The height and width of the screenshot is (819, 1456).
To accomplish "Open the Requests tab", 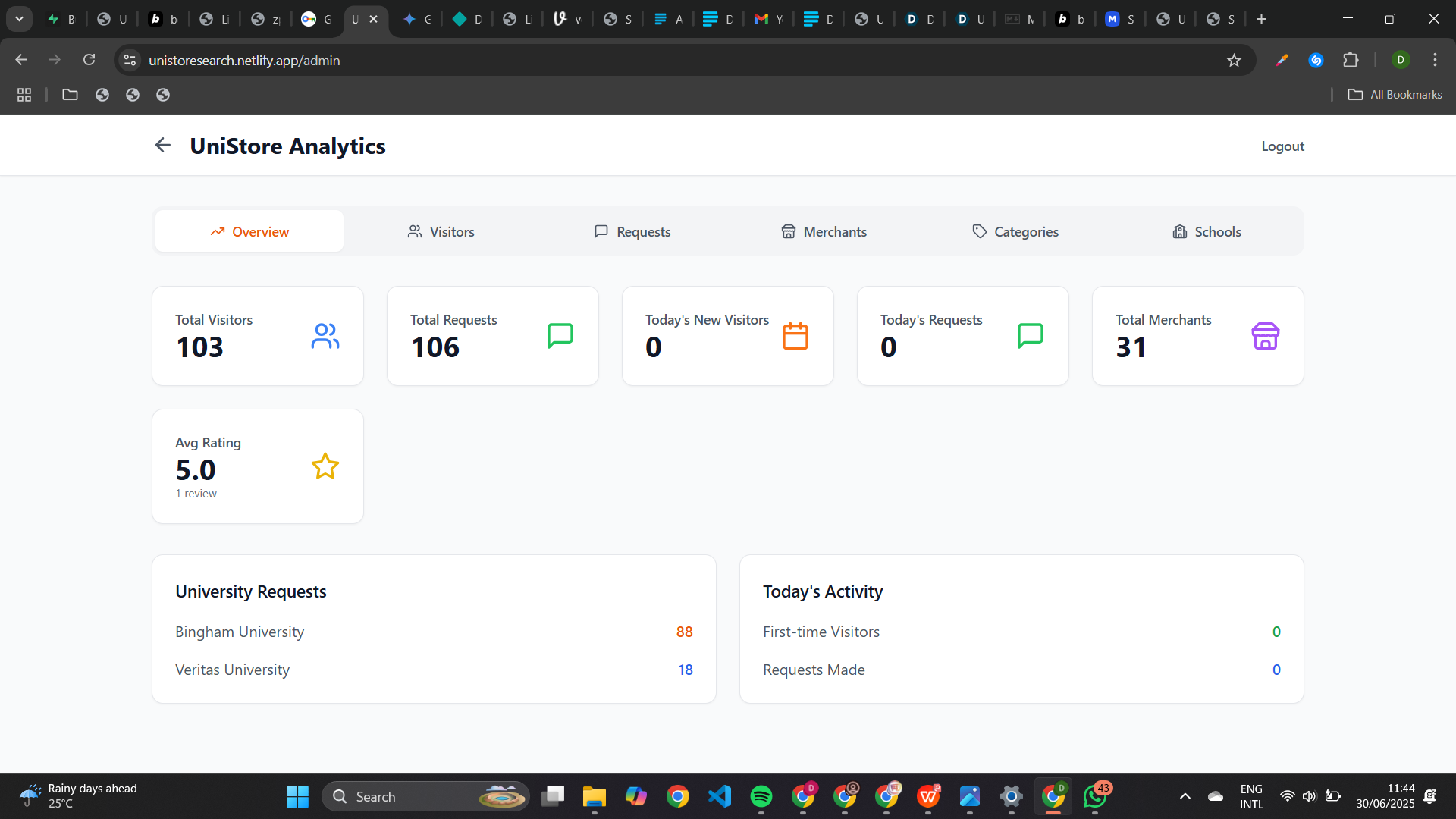I will [x=632, y=231].
